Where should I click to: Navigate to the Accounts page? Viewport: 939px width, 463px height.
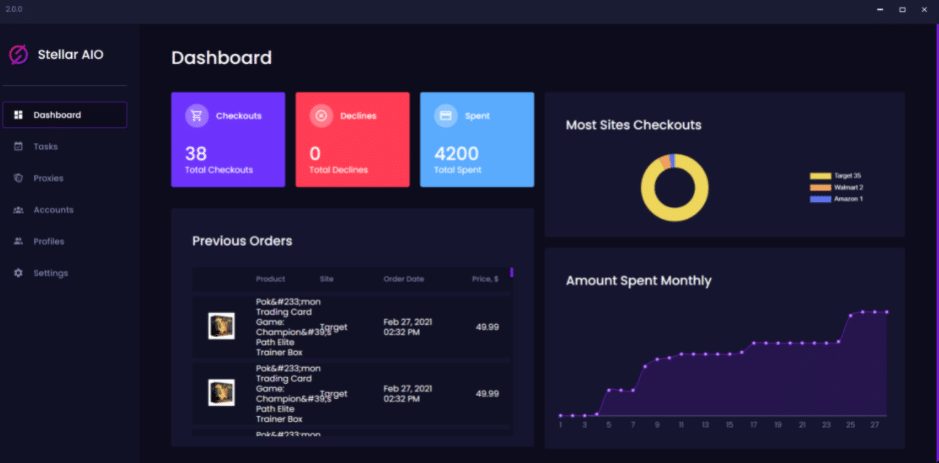65,210
